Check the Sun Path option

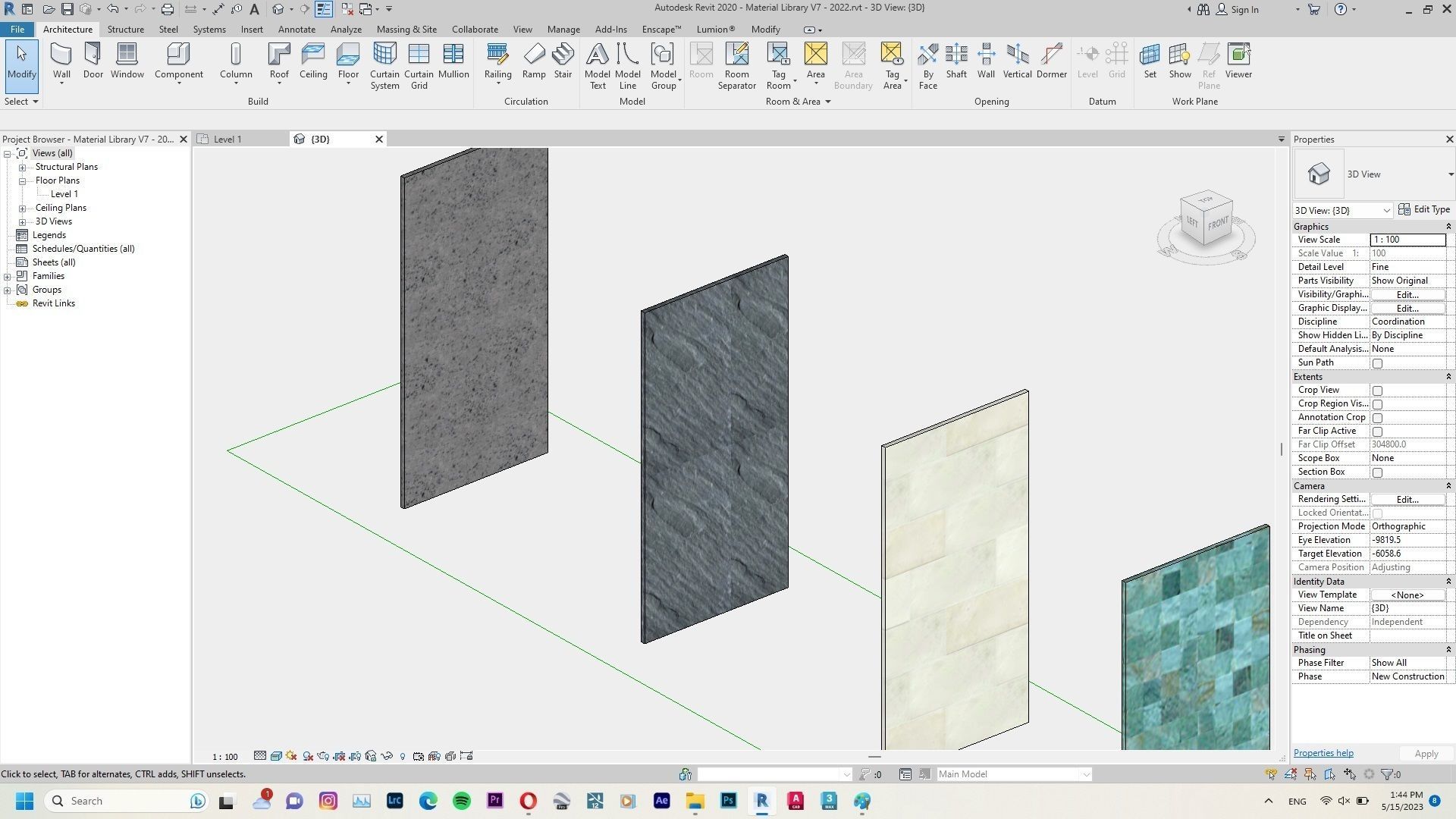coord(1377,362)
